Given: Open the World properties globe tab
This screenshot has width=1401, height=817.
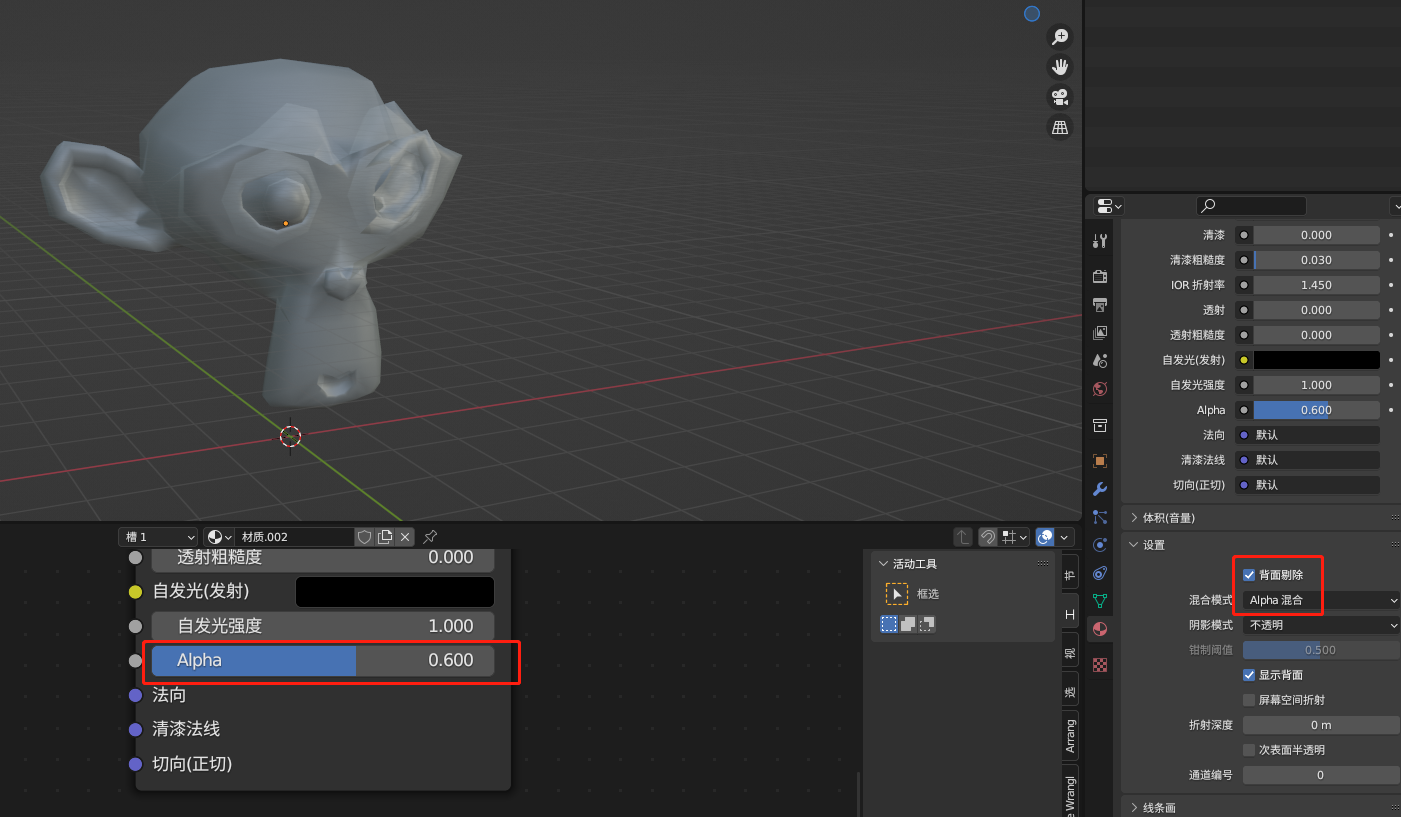Looking at the screenshot, I should [x=1100, y=389].
